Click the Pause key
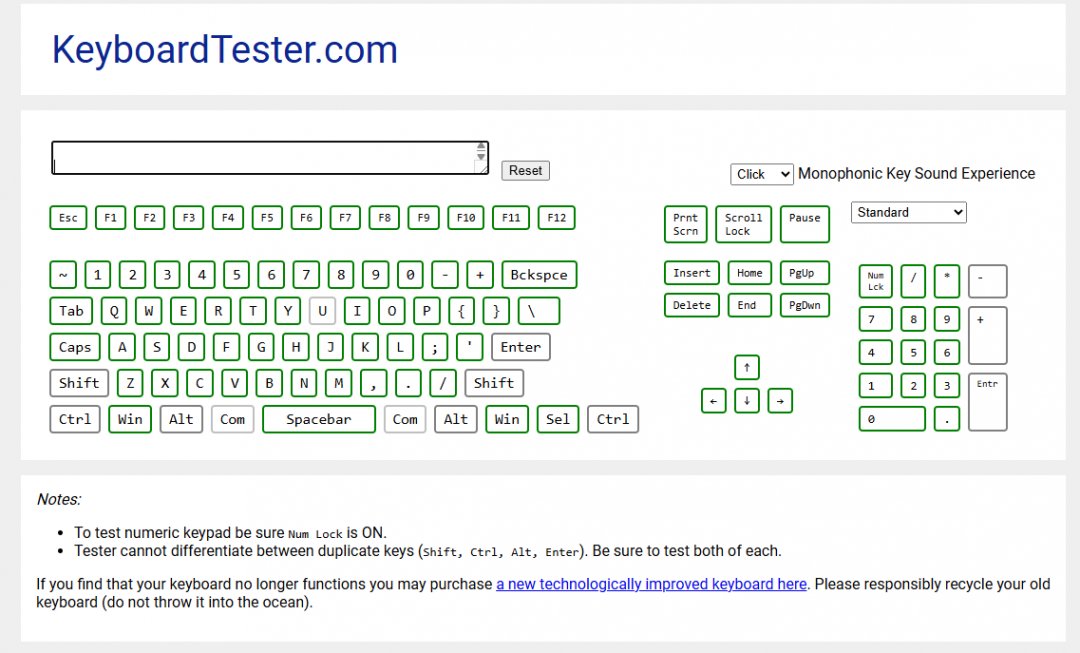This screenshot has width=1080, height=653. [804, 224]
